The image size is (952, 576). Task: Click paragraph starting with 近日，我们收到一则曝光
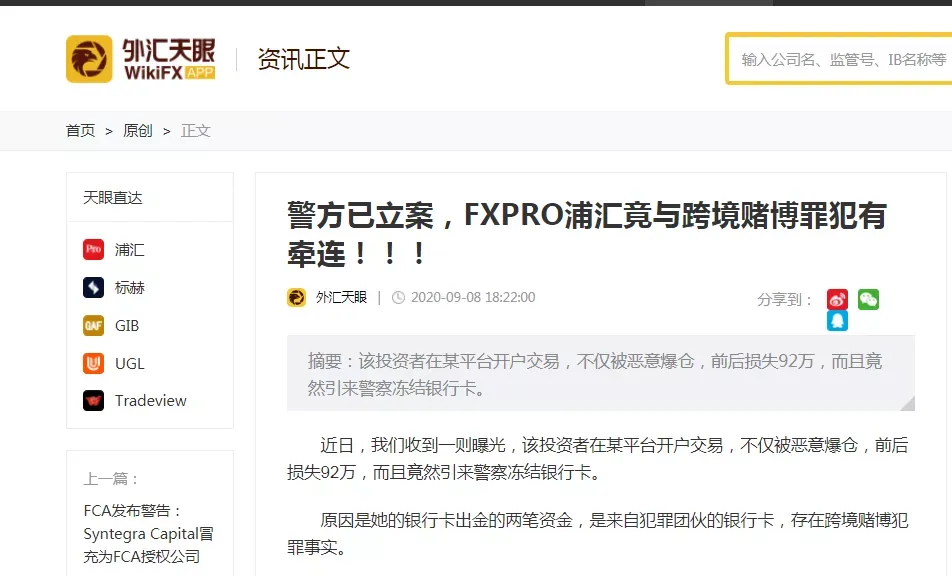597,459
